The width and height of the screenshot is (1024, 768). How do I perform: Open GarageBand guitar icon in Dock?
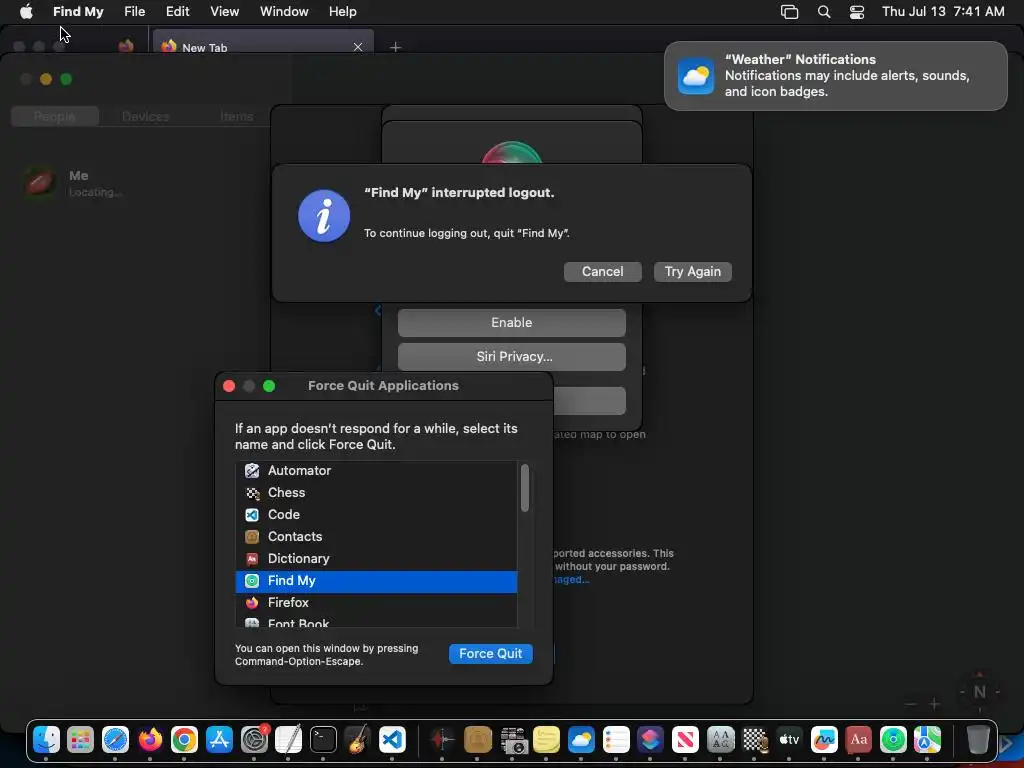(x=358, y=740)
